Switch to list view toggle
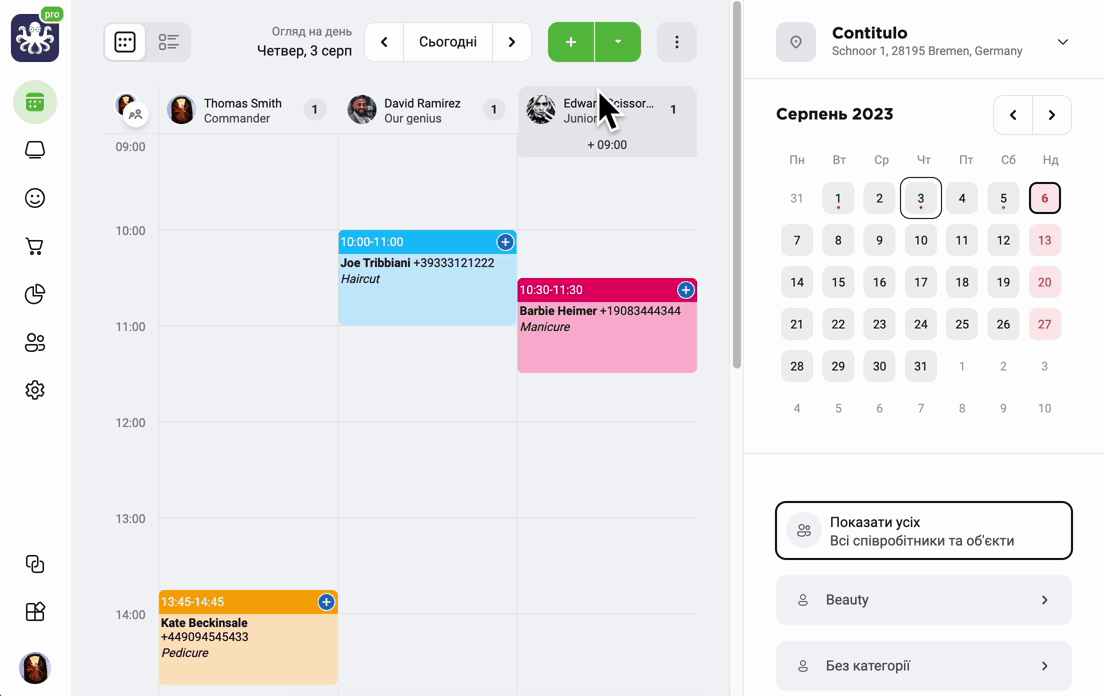 pos(168,42)
